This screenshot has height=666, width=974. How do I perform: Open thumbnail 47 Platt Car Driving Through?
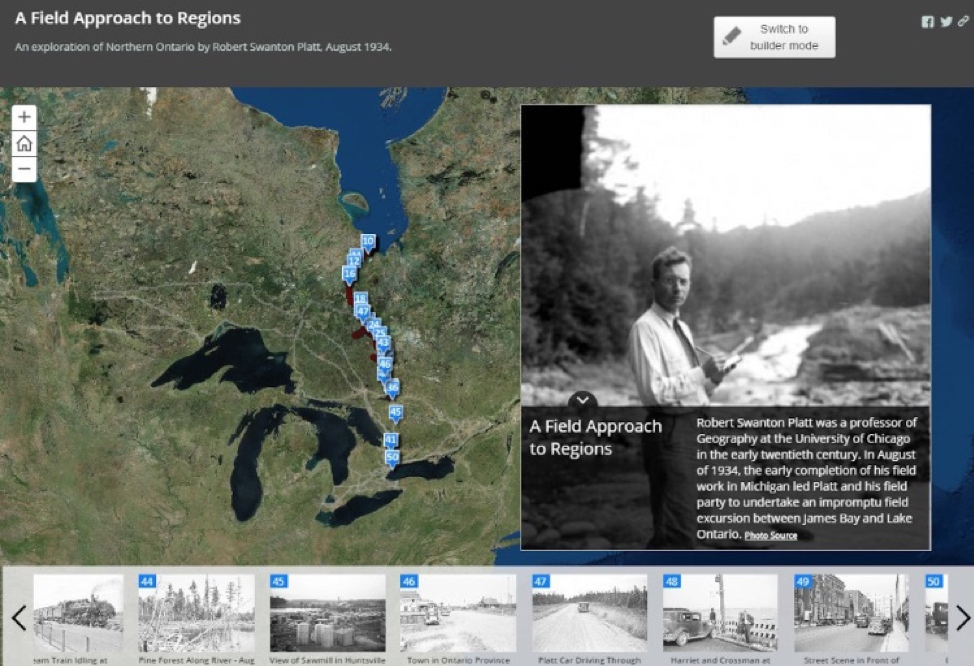[x=589, y=614]
